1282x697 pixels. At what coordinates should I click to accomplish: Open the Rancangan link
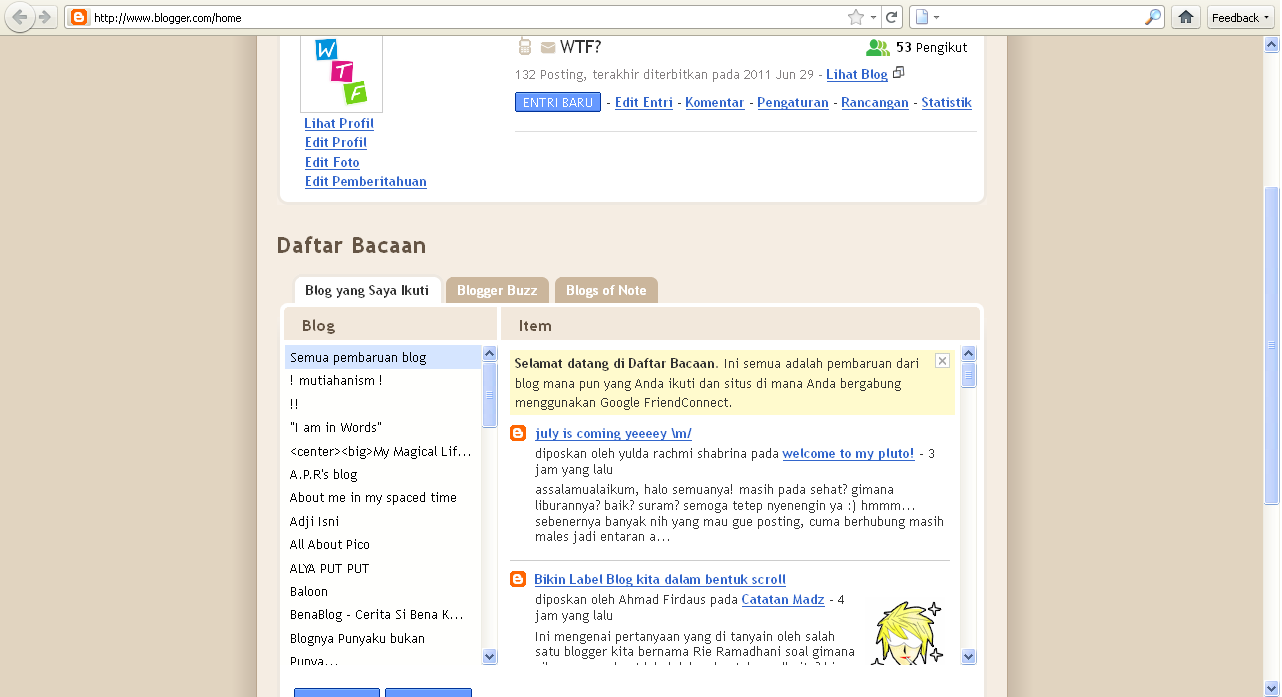click(x=875, y=102)
